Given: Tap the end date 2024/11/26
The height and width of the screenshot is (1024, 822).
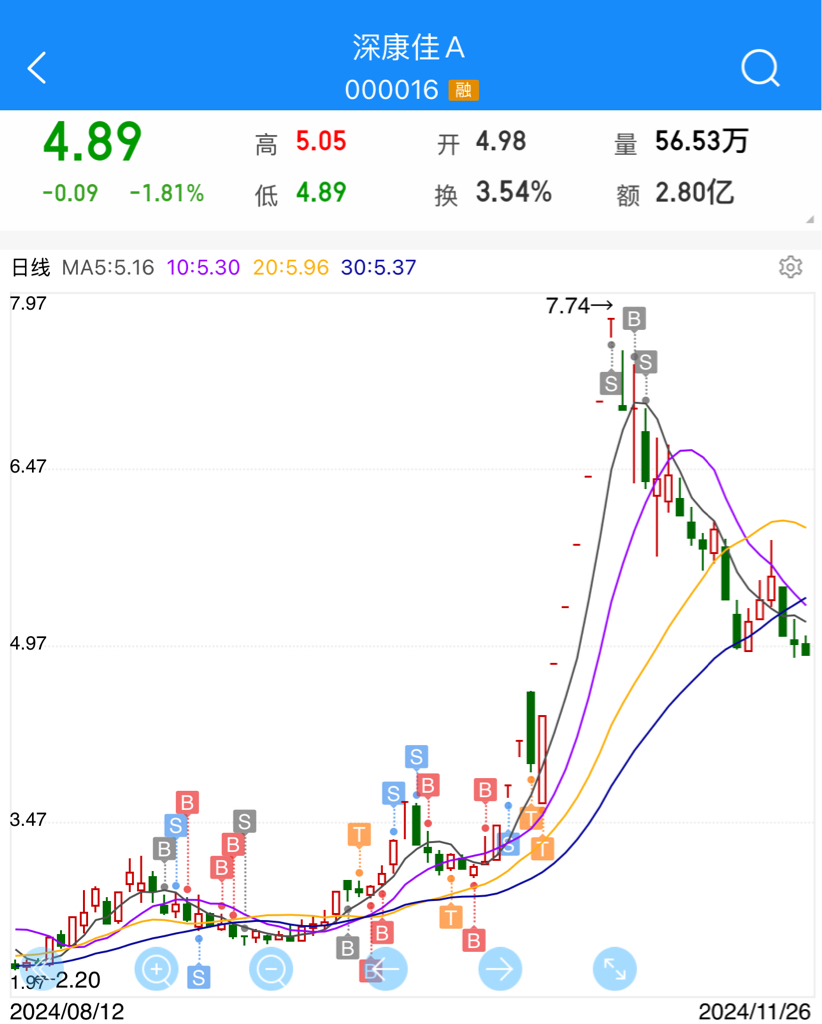Looking at the screenshot, I should pos(755,1012).
